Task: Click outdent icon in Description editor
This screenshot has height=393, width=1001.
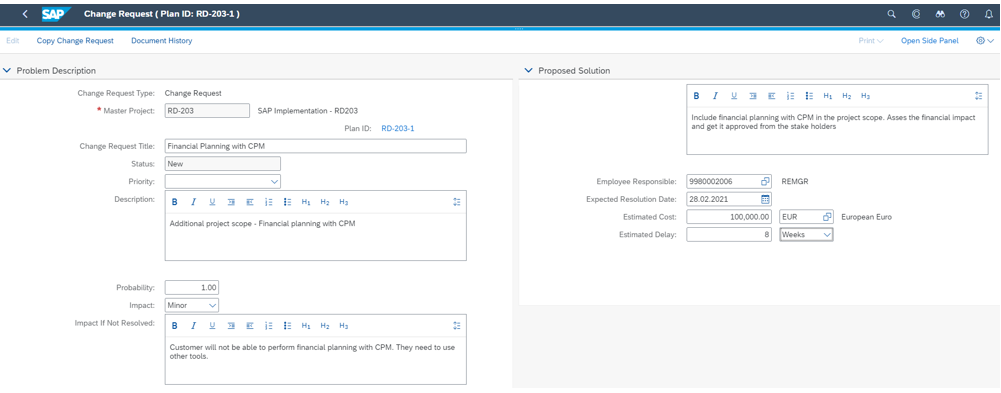Action: click(x=250, y=202)
